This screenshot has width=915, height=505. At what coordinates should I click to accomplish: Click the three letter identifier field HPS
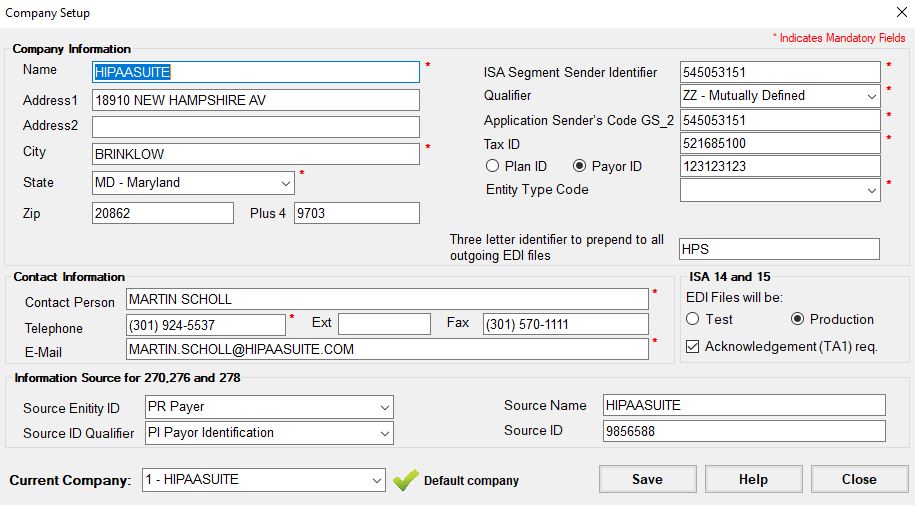click(x=779, y=249)
